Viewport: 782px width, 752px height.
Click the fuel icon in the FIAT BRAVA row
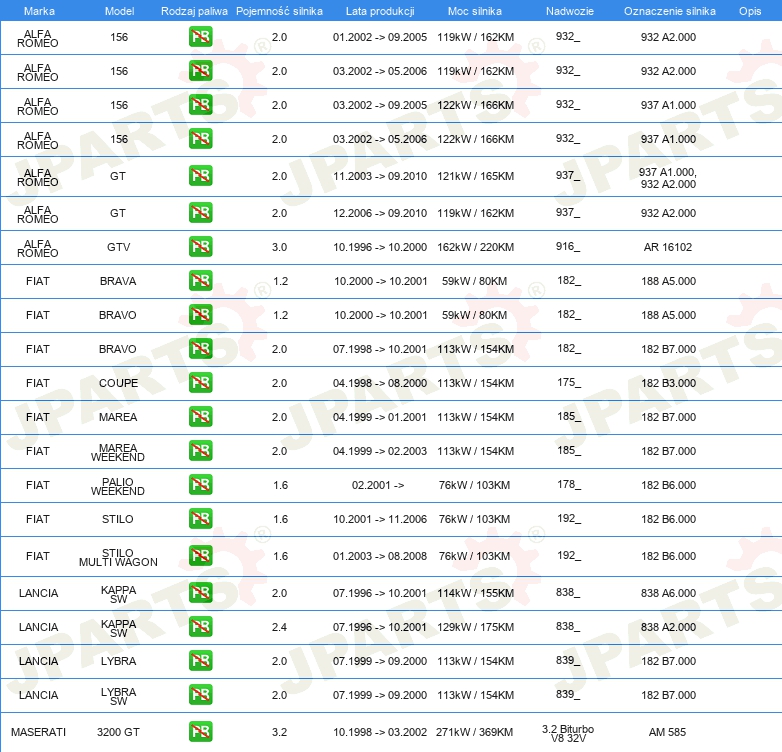click(x=200, y=281)
